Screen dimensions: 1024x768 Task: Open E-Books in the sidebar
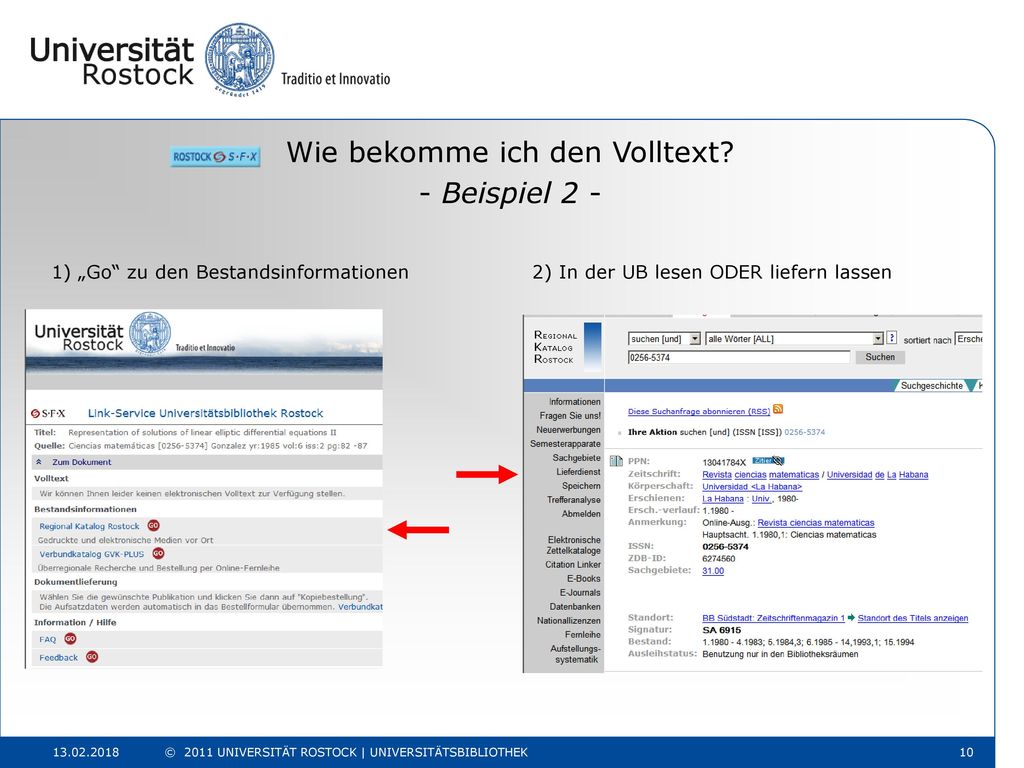click(x=584, y=579)
